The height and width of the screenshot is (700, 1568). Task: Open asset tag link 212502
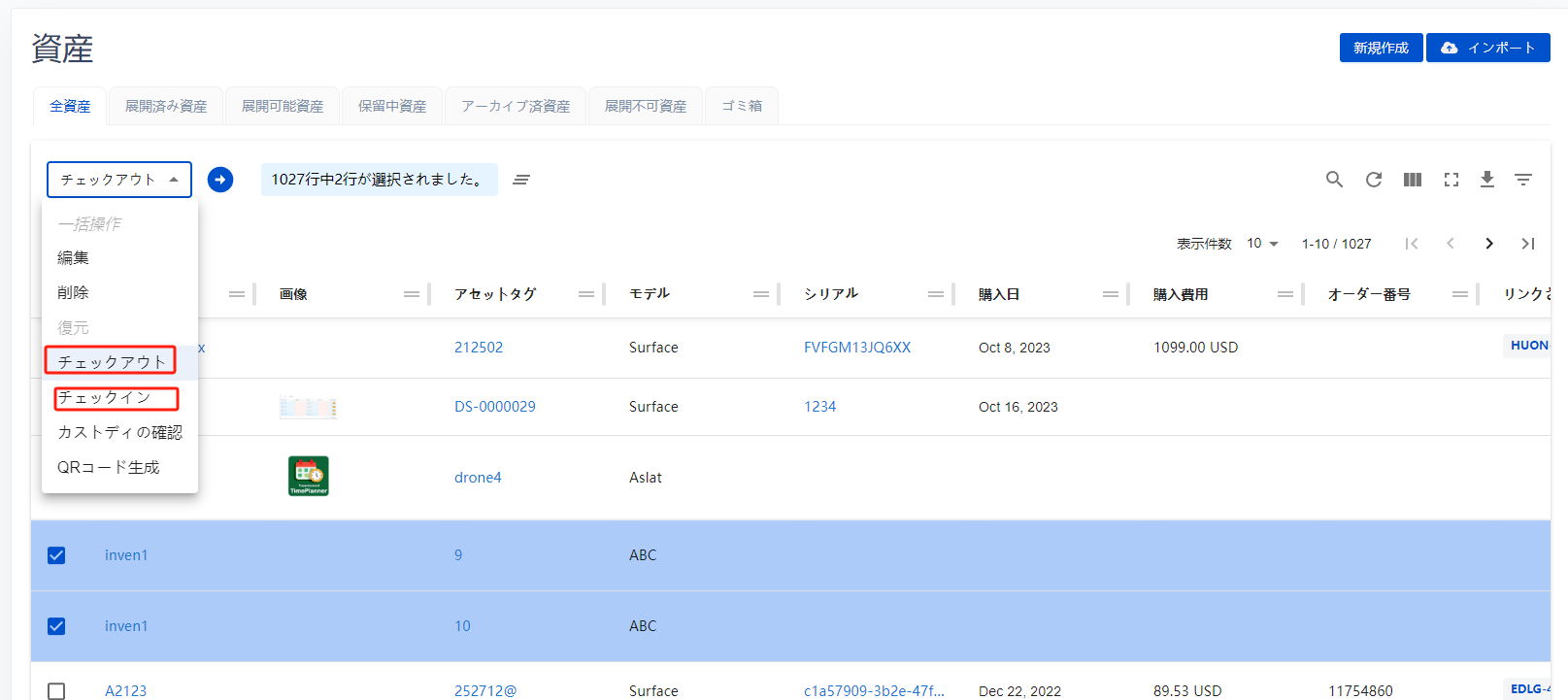point(479,348)
